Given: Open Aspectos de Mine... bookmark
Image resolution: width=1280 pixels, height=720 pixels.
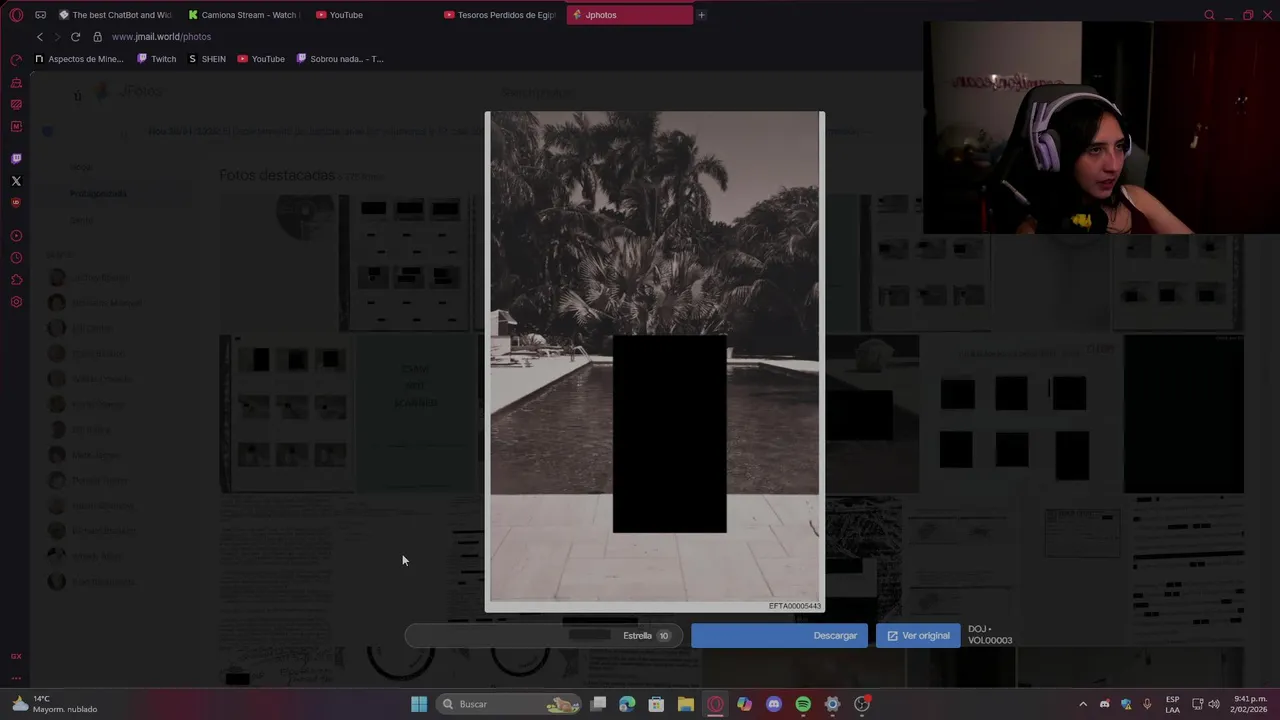Looking at the screenshot, I should tap(79, 59).
